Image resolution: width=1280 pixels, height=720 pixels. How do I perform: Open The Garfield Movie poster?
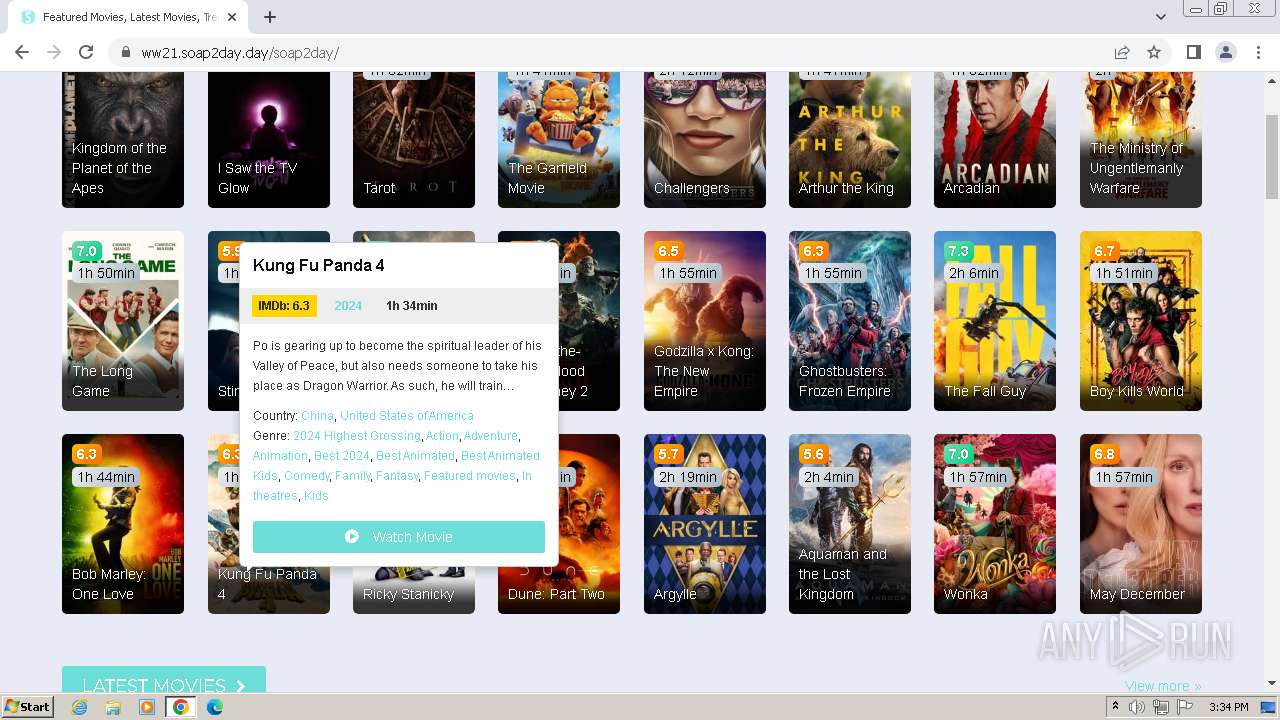(559, 140)
